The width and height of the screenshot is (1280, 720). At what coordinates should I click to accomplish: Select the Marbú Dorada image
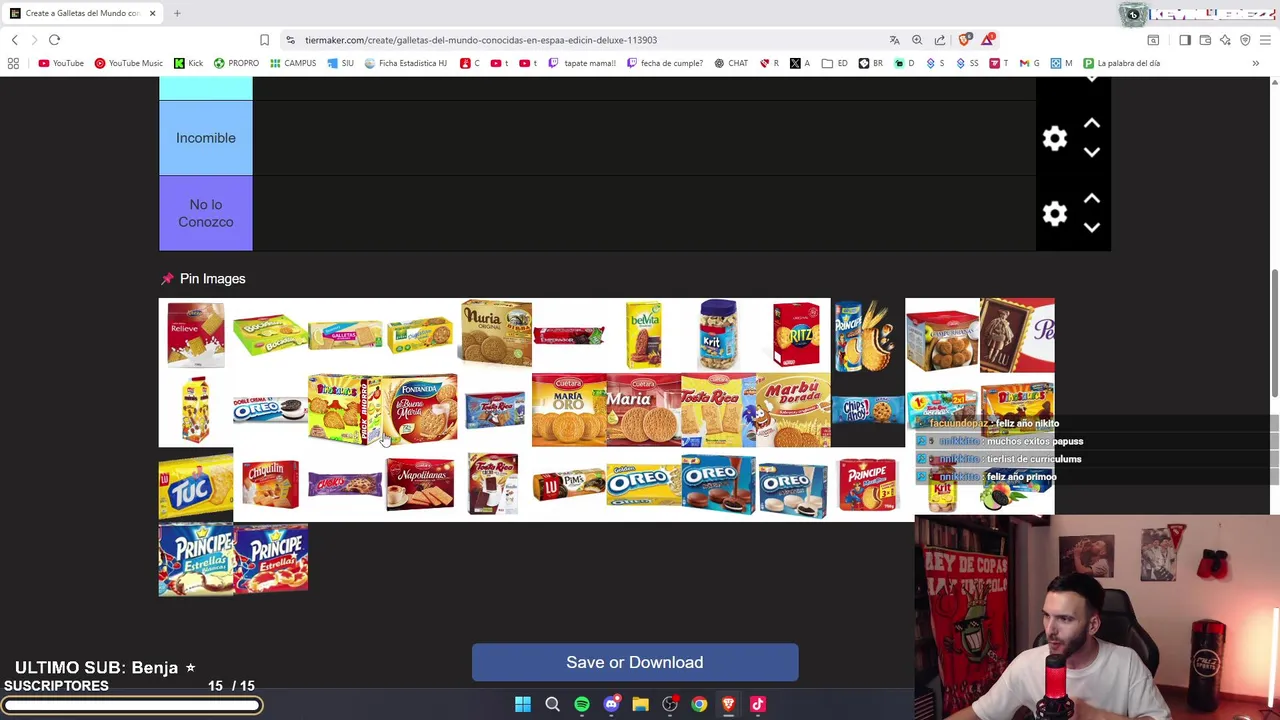[793, 410]
